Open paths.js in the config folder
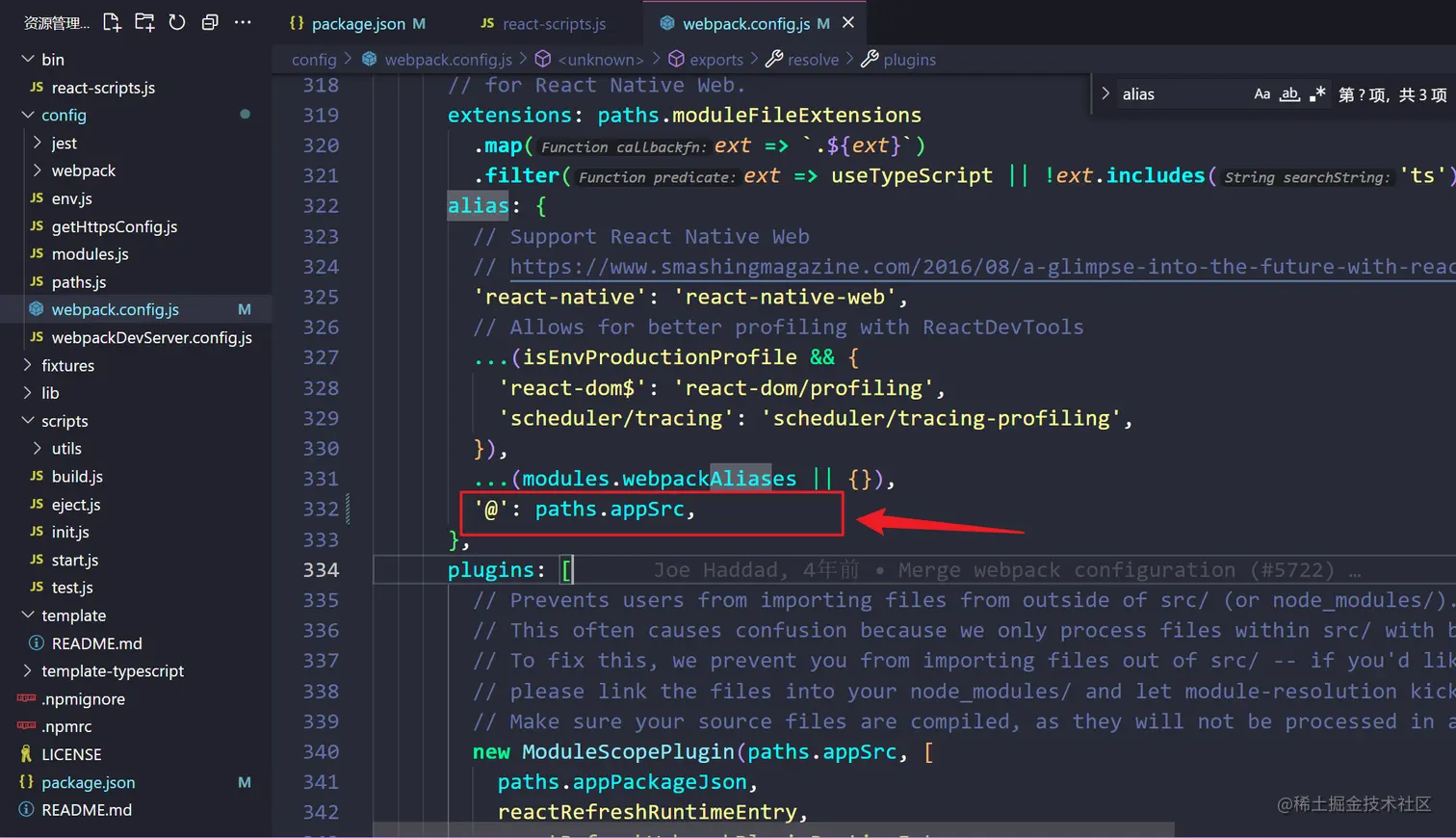Image resolution: width=1456 pixels, height=838 pixels. pos(136,282)
